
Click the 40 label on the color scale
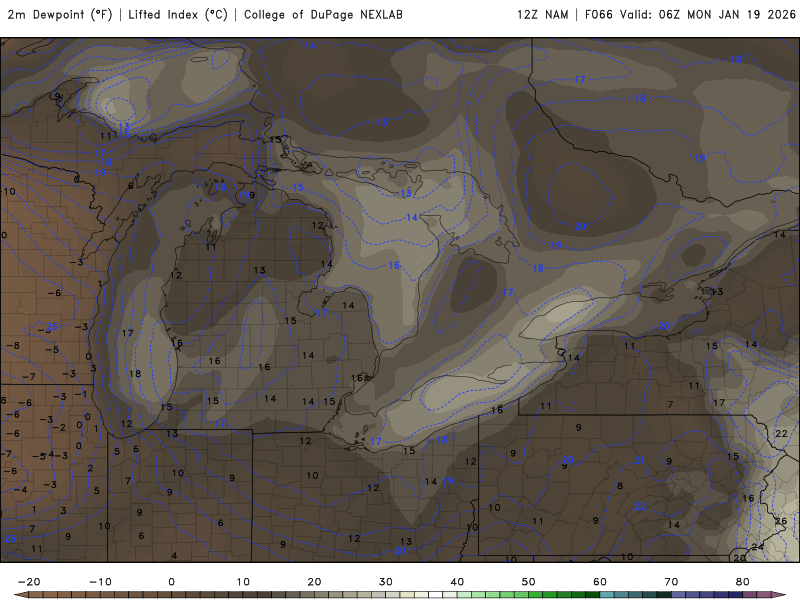[x=457, y=582]
